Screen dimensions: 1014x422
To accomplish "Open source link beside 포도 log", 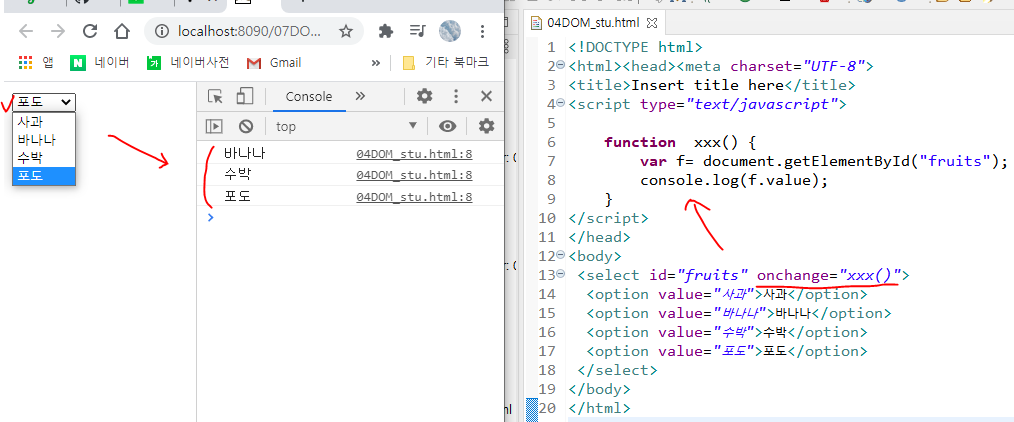I will coord(414,196).
